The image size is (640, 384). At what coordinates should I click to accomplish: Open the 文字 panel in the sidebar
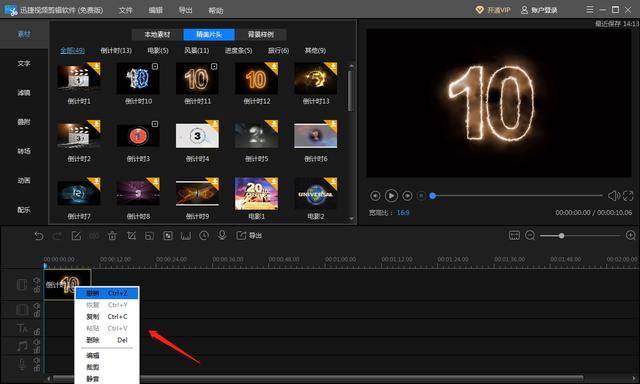point(24,63)
